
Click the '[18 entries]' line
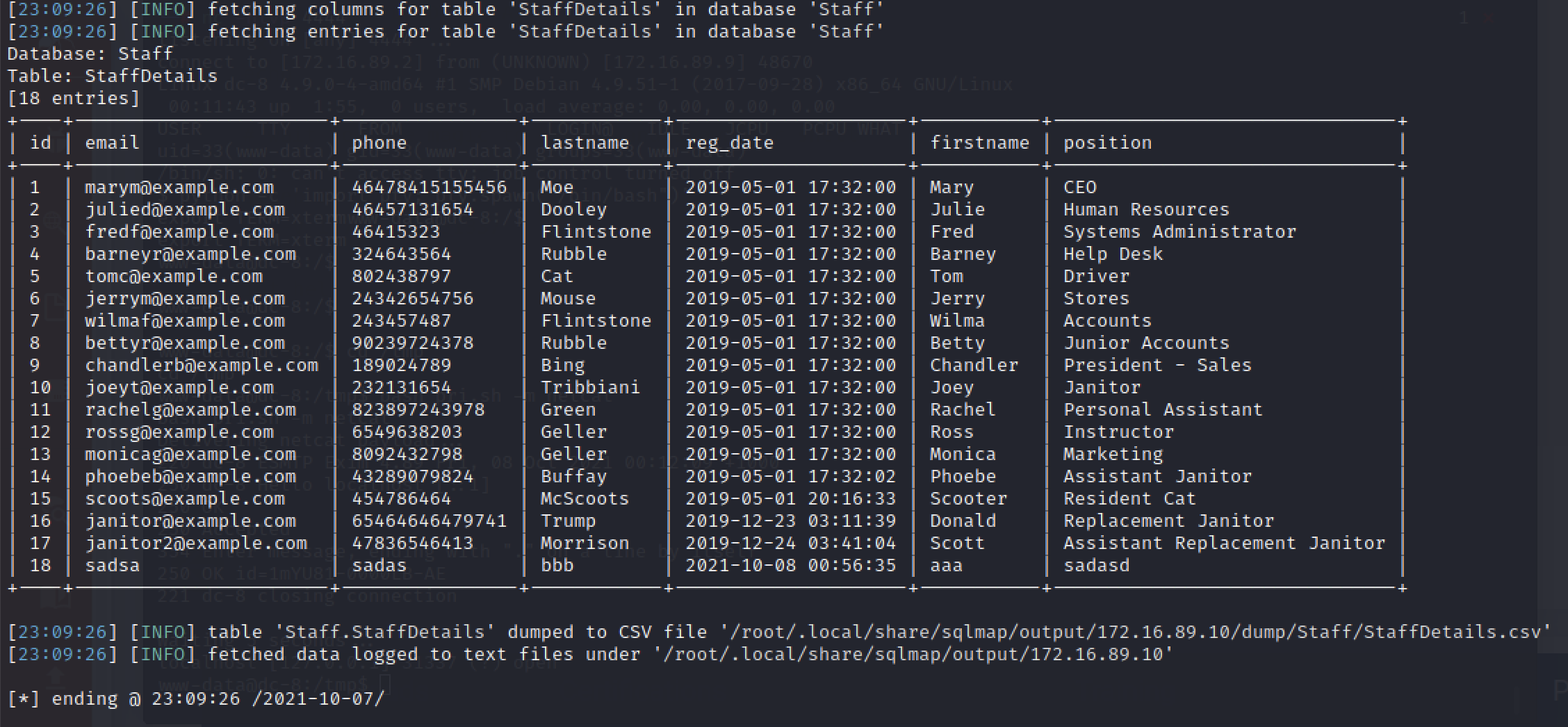click(x=74, y=98)
